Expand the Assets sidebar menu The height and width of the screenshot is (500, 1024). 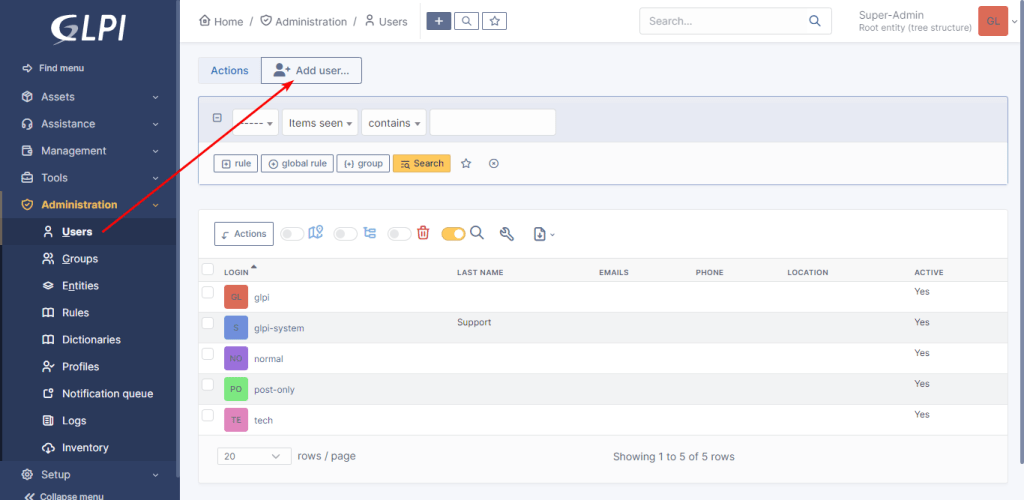pyautogui.click(x=90, y=97)
